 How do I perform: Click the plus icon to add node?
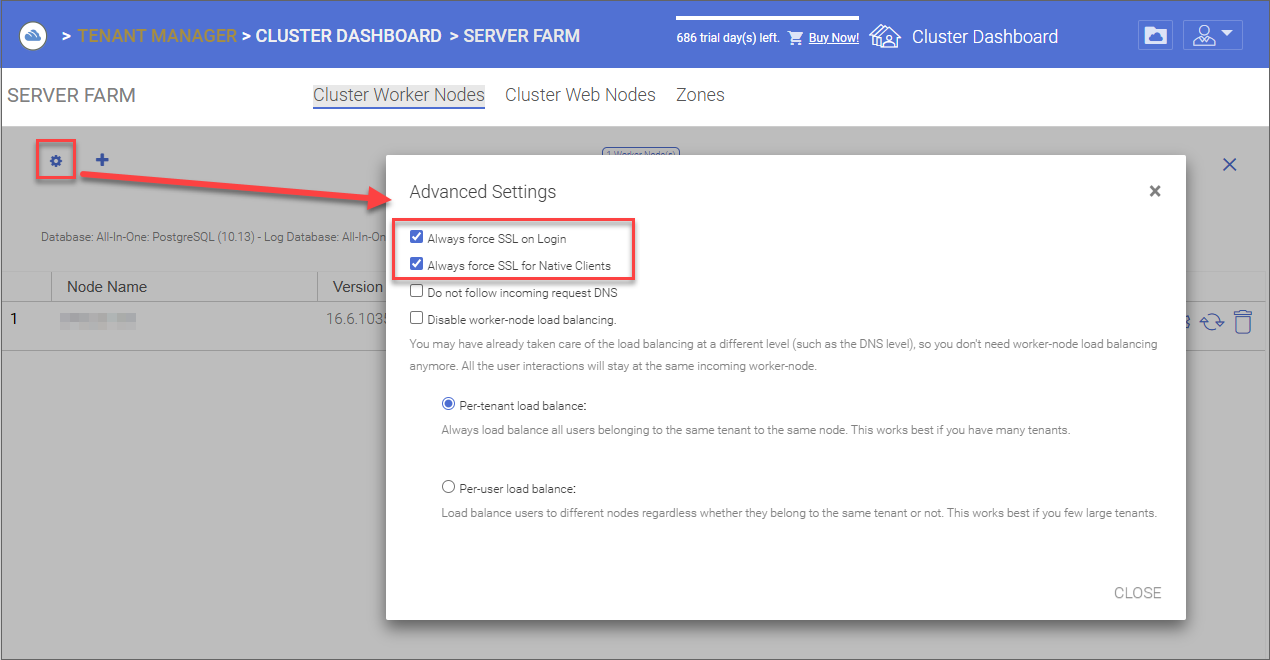102,159
